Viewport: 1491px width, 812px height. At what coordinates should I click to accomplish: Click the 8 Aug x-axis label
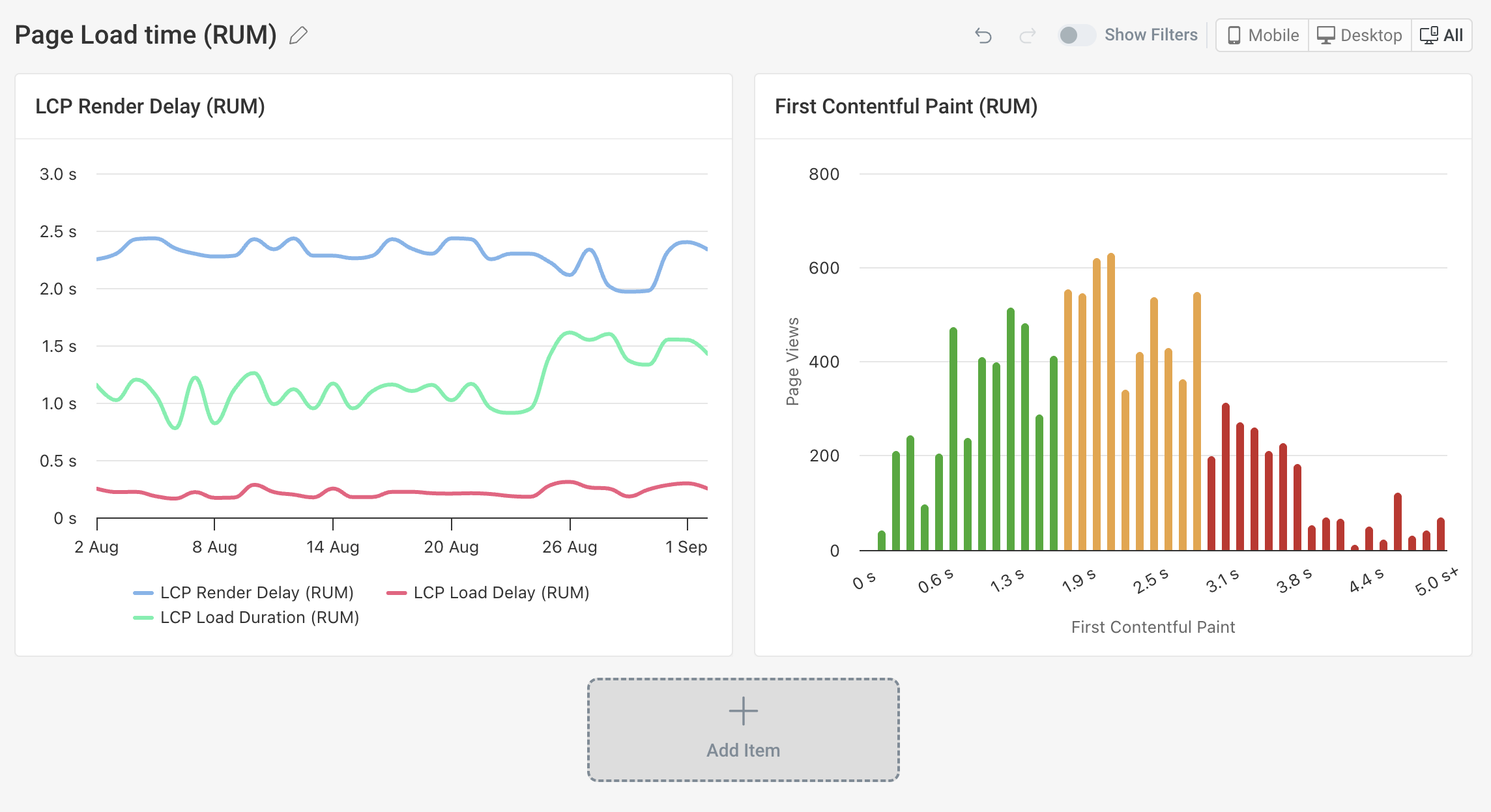pyautogui.click(x=215, y=547)
